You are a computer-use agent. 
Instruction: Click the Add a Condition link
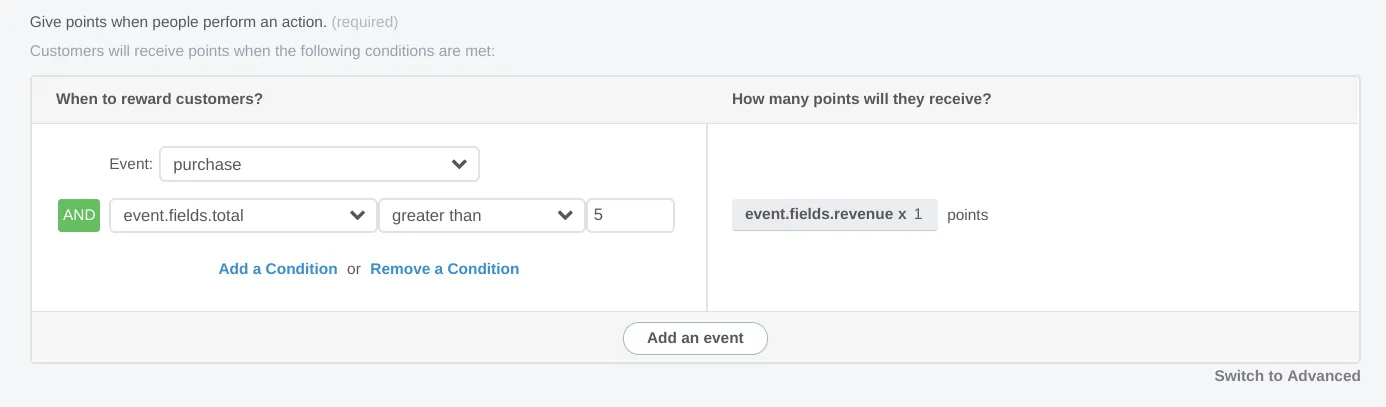coord(278,269)
